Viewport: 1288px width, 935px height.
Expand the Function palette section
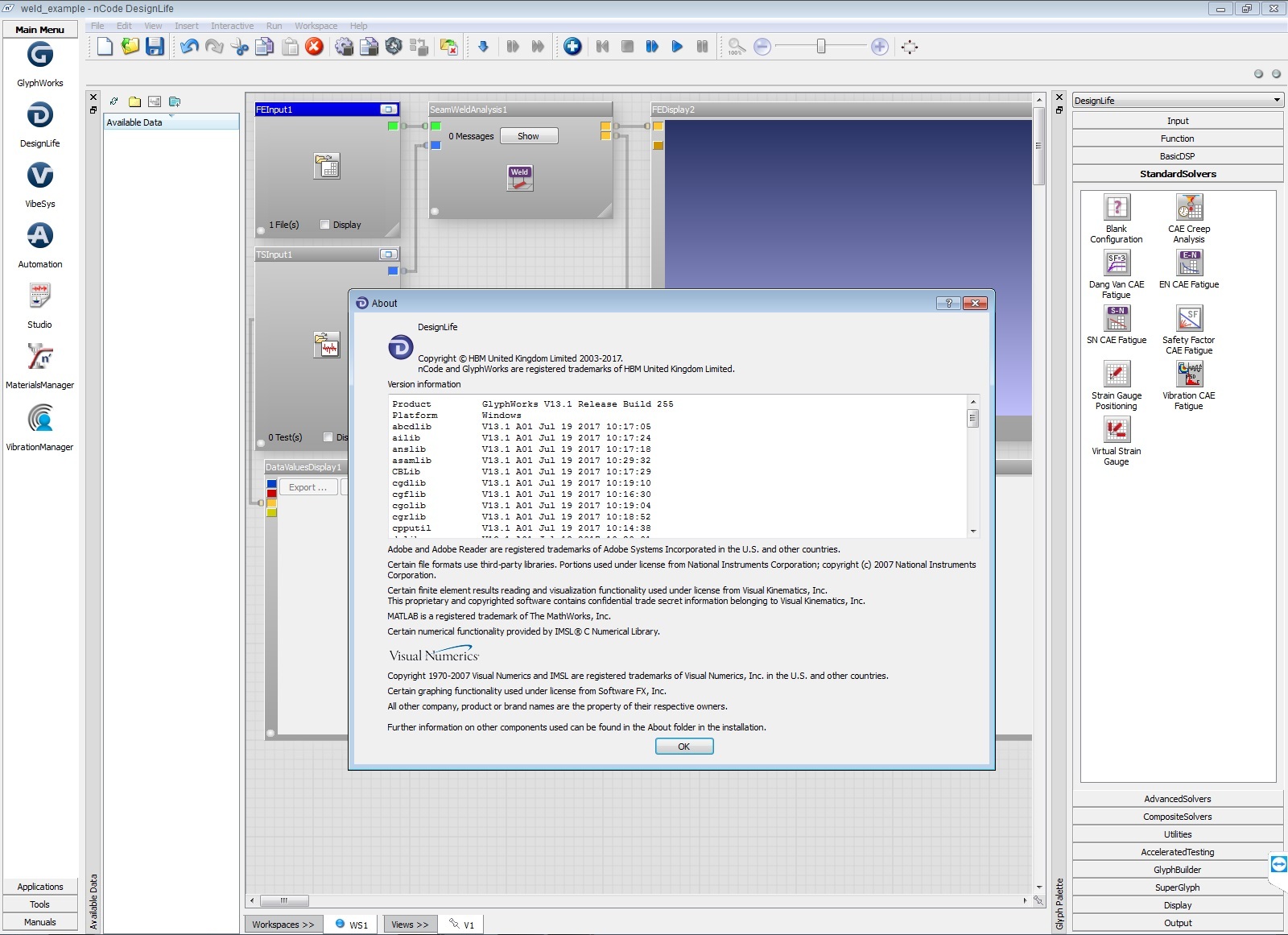[x=1178, y=139]
